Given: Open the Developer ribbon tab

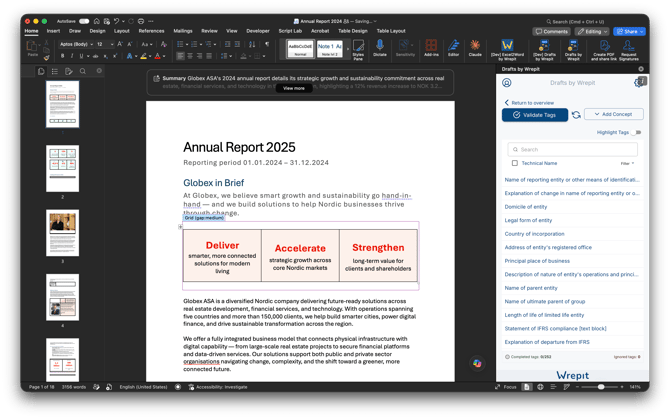Looking at the screenshot, I should click(258, 31).
